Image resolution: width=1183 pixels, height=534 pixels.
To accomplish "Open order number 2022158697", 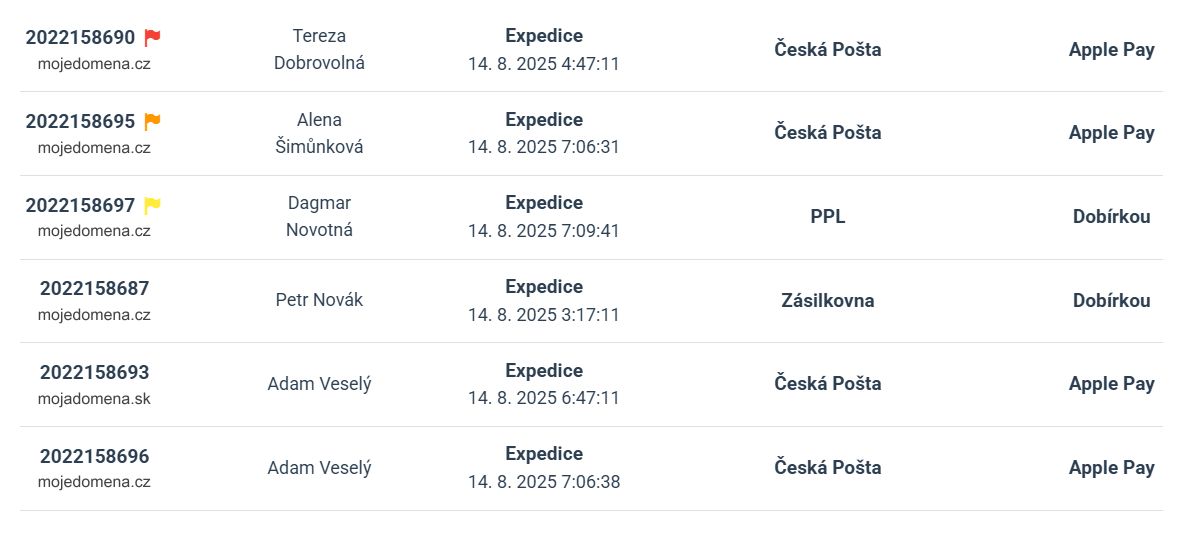I will [80, 205].
